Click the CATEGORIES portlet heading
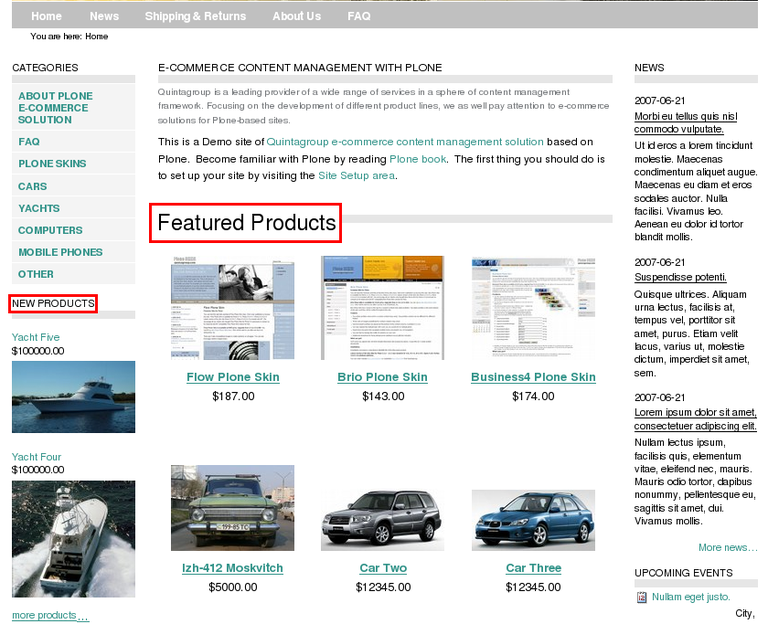The height and width of the screenshot is (624, 768). (x=45, y=68)
